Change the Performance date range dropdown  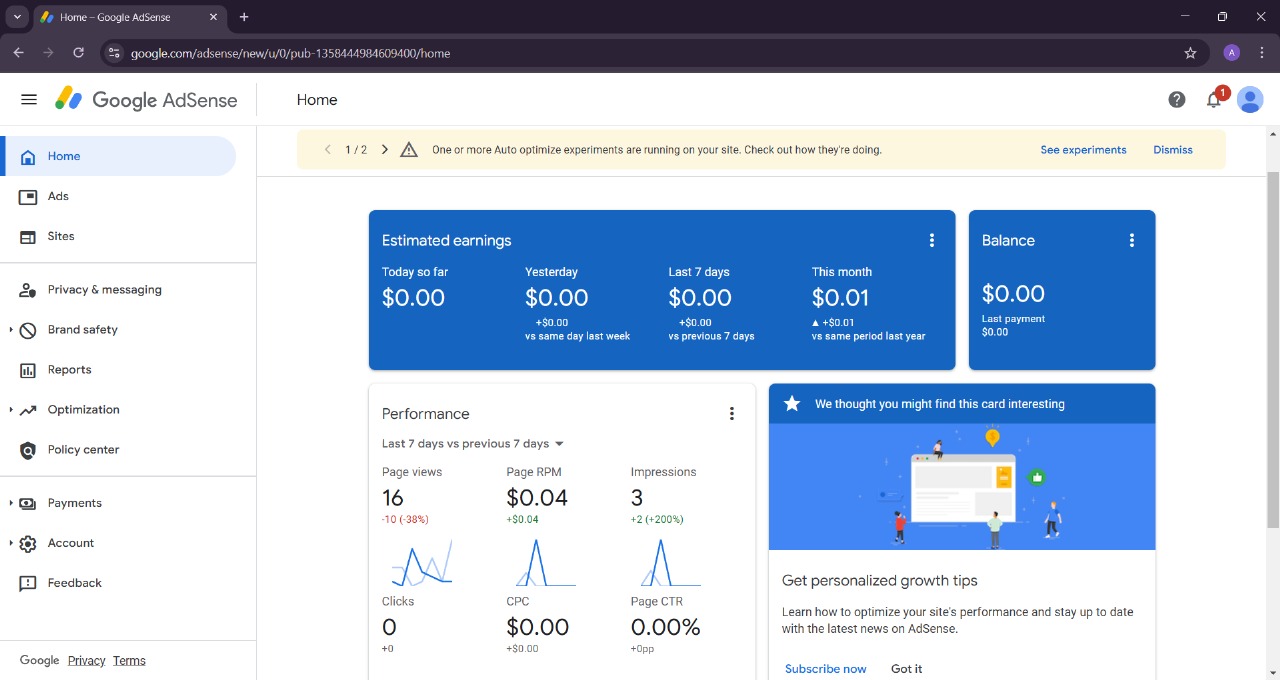tap(473, 444)
